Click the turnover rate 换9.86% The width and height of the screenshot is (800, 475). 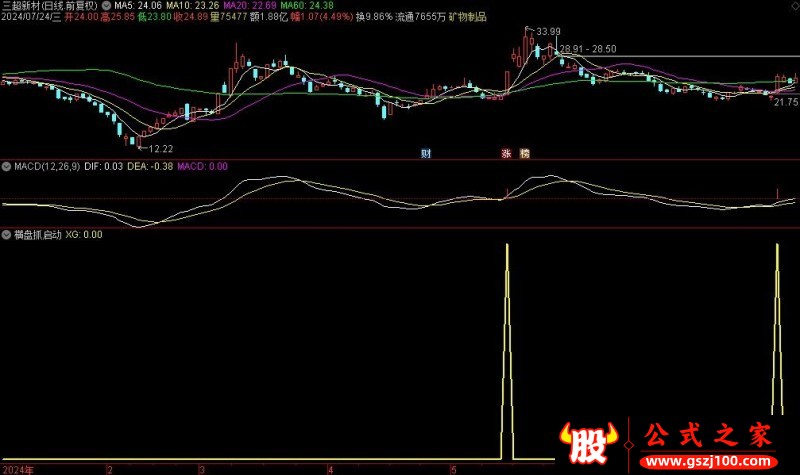click(x=374, y=17)
